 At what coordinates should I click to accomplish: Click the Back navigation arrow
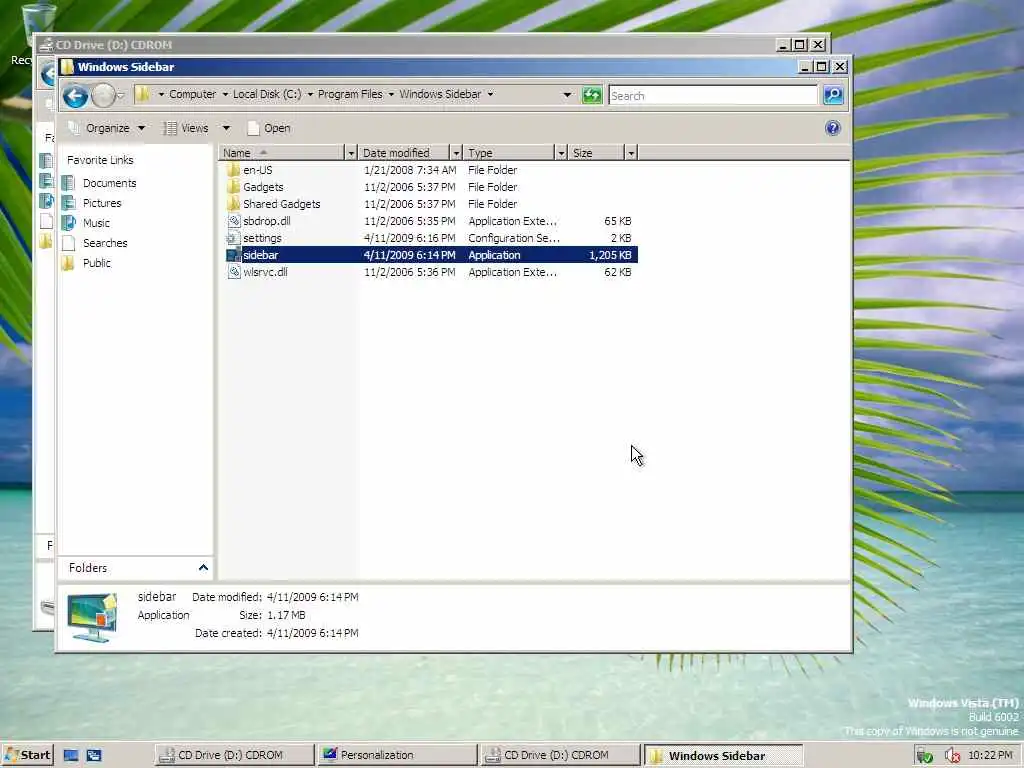tap(76, 96)
